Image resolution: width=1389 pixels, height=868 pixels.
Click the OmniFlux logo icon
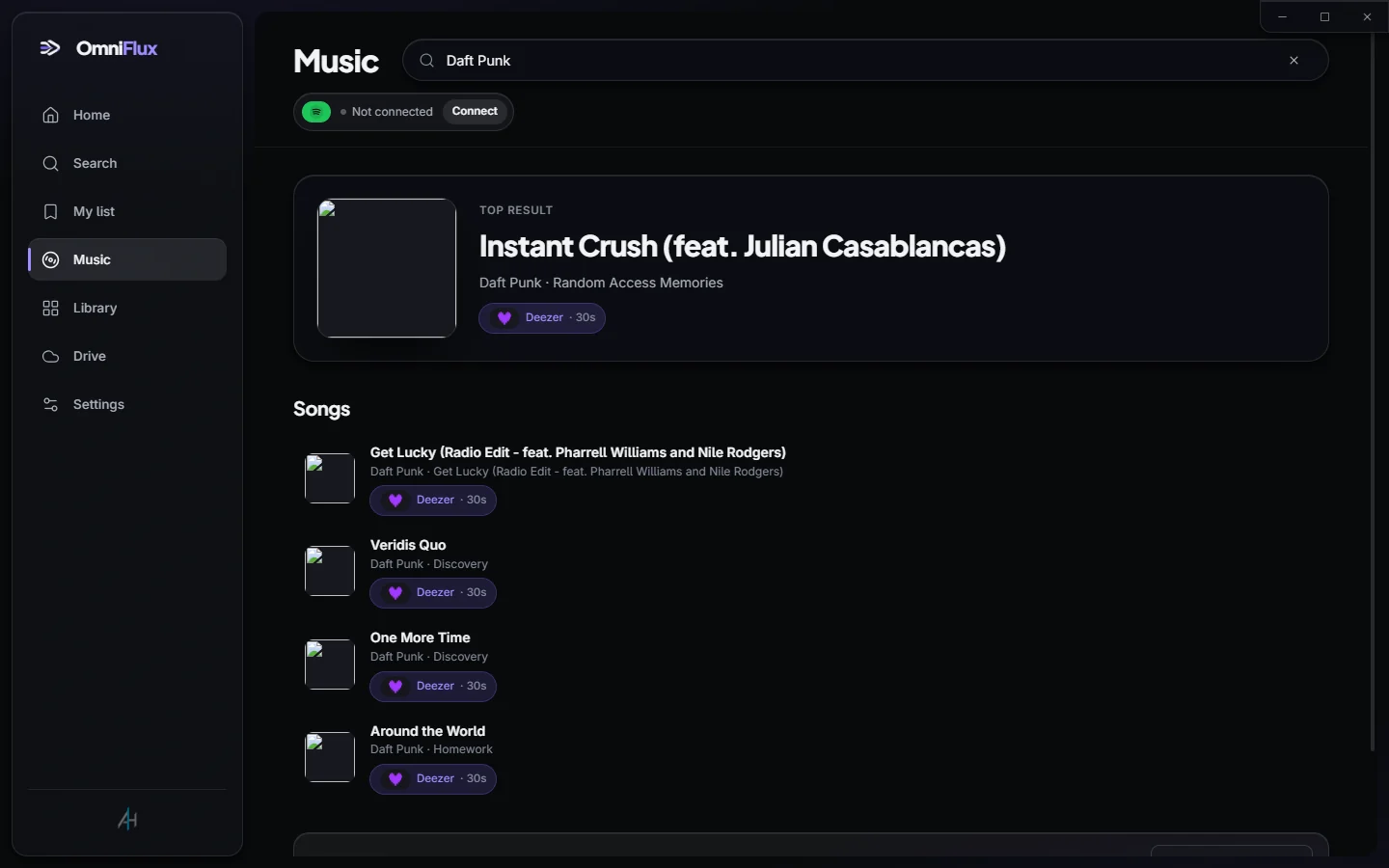[50, 48]
